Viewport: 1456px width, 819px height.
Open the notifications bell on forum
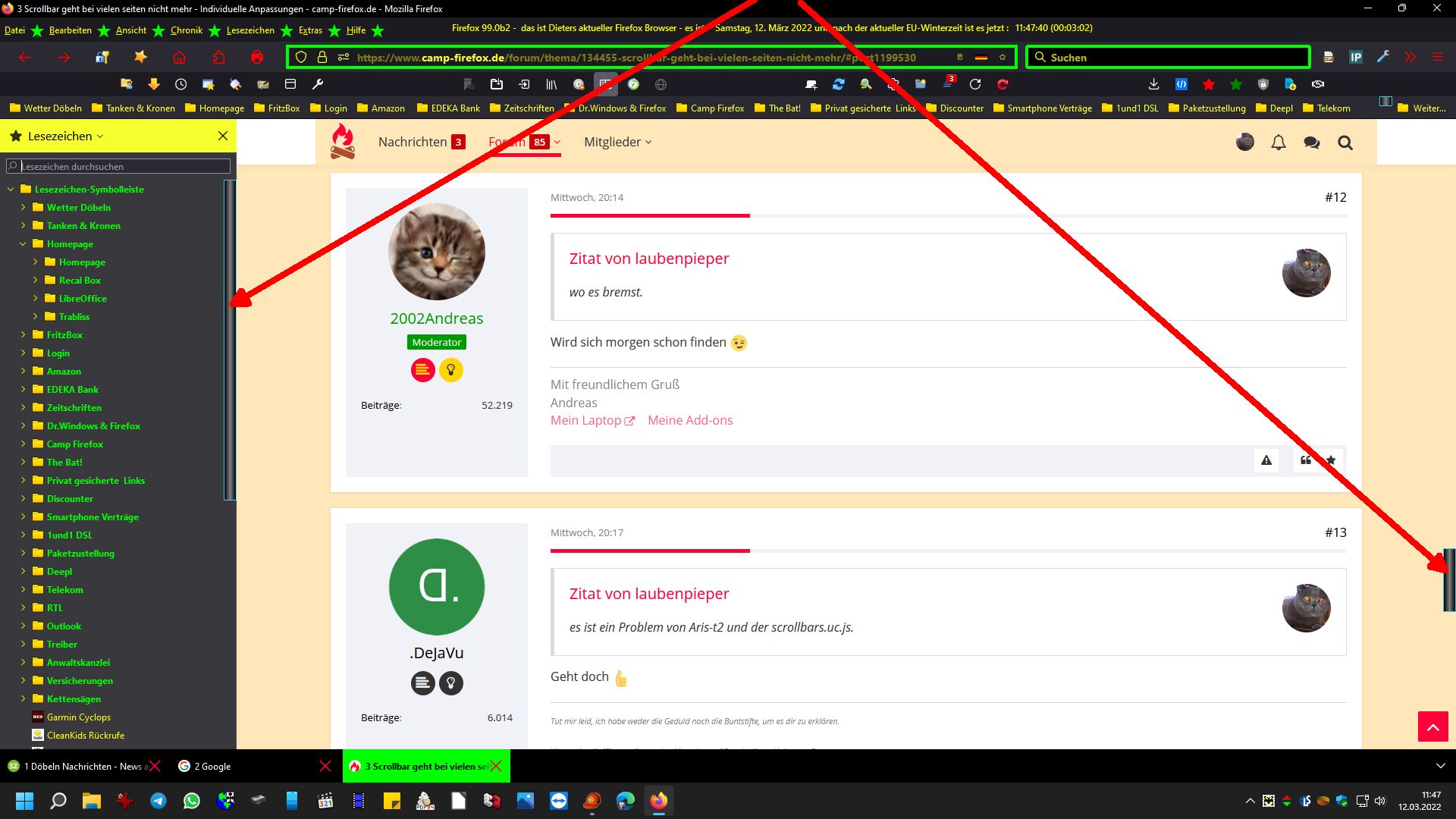[x=1279, y=143]
